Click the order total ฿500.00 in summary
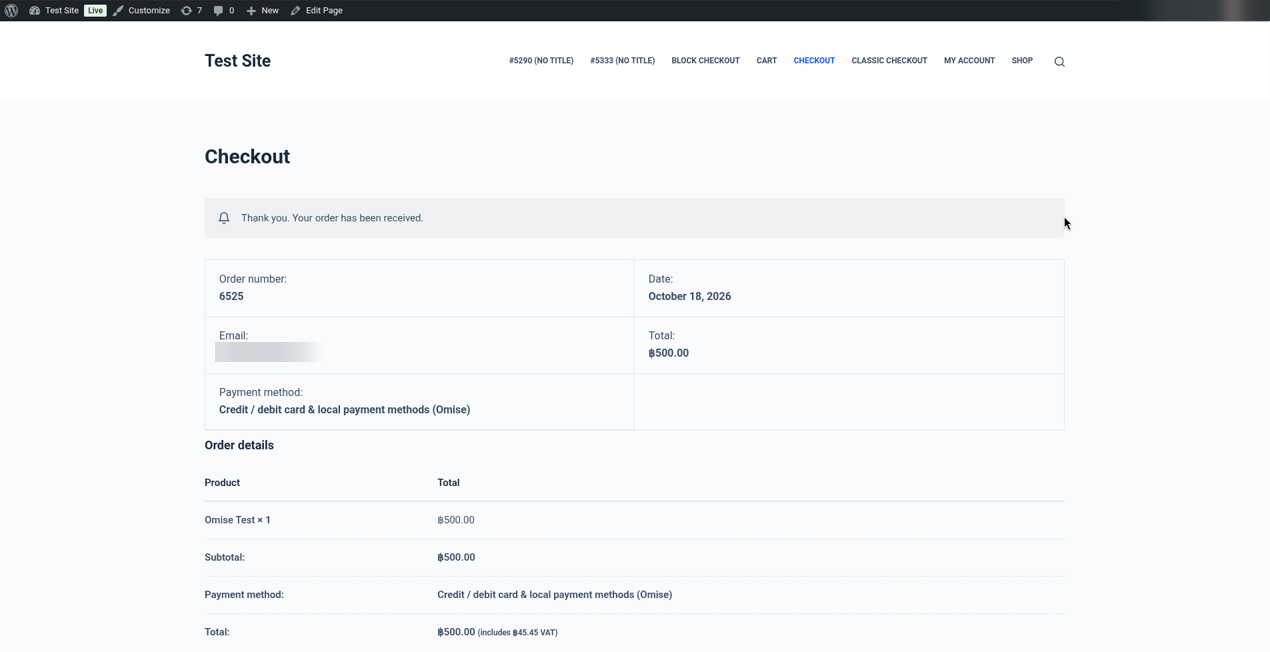Image resolution: width=1270 pixels, height=652 pixels. click(668, 353)
